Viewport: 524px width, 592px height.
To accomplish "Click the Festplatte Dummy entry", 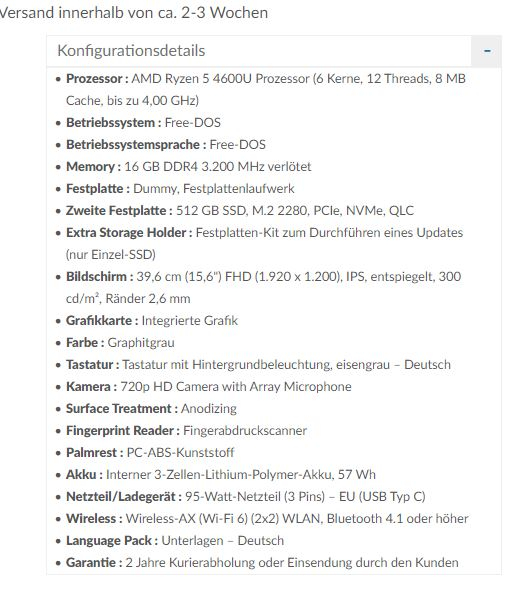I will (x=180, y=188).
